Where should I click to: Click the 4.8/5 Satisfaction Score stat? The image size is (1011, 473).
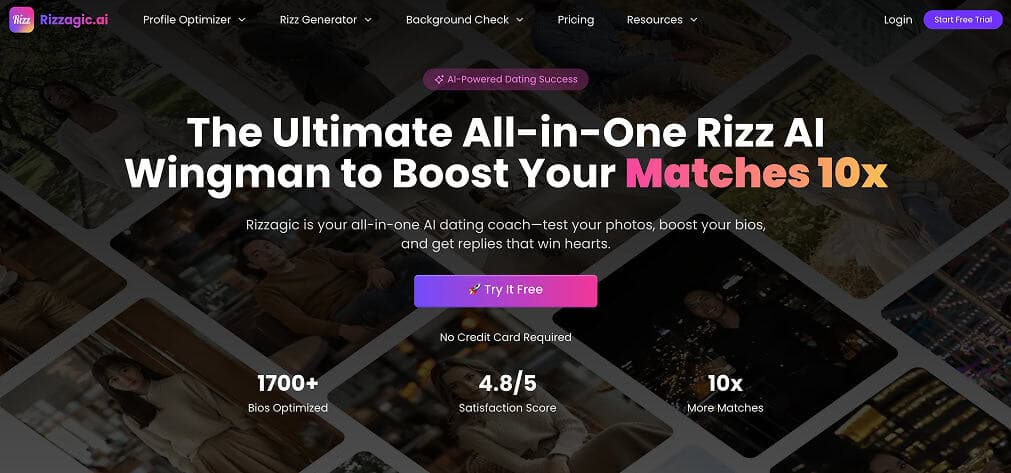click(x=507, y=394)
